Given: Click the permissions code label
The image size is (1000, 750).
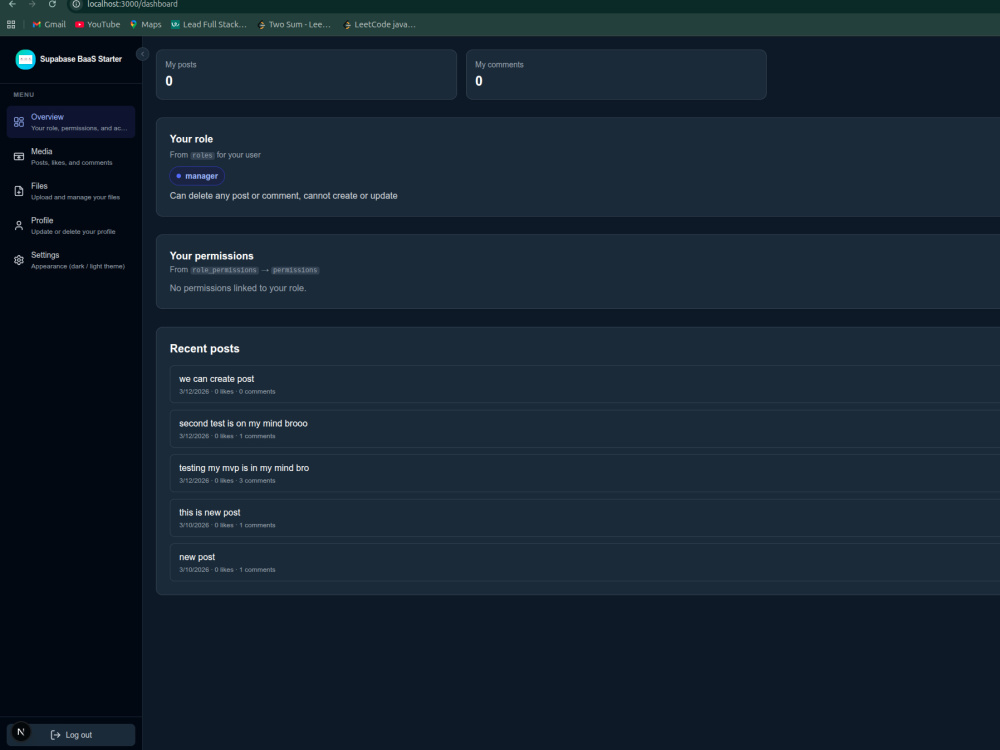Looking at the screenshot, I should click(295, 270).
